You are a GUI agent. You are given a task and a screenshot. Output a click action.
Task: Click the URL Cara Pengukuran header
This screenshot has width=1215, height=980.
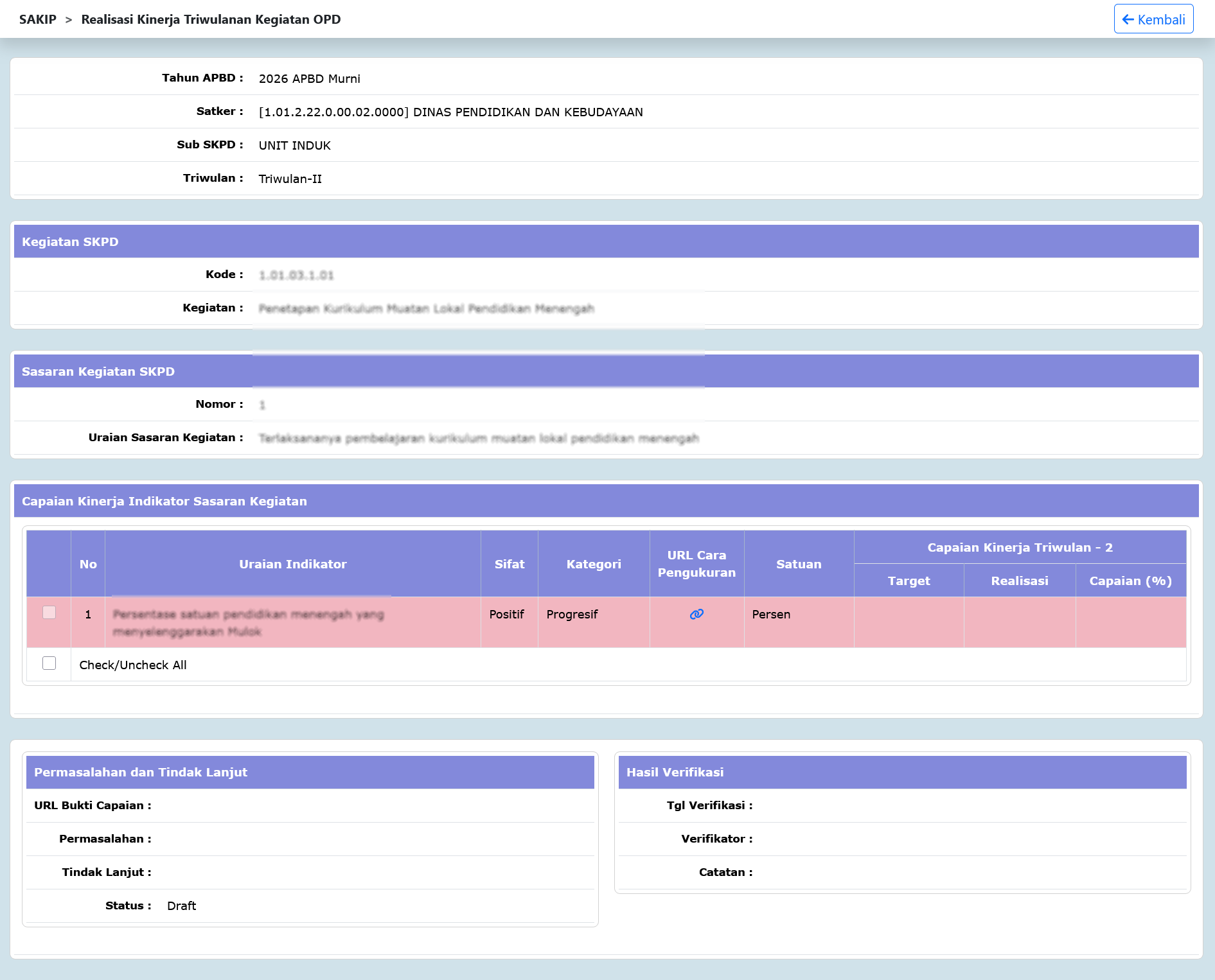click(x=696, y=564)
